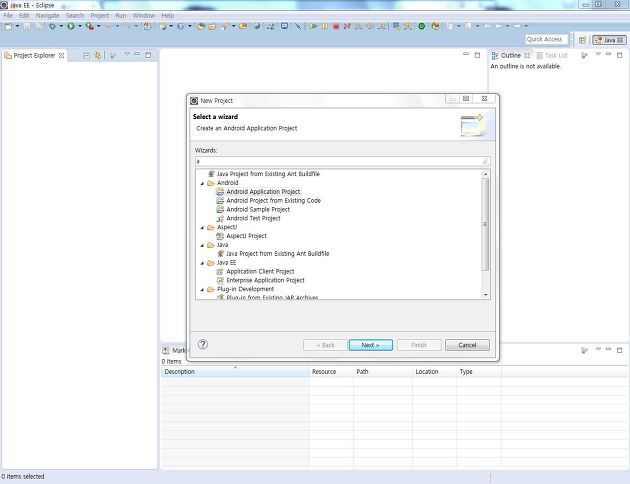Collapse the Java EE folder in wizard tree
Image resolution: width=630 pixels, height=484 pixels.
[202, 263]
